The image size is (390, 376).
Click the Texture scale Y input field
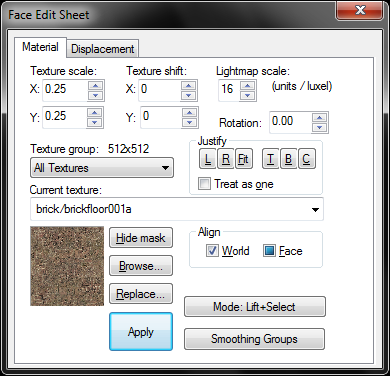64,117
